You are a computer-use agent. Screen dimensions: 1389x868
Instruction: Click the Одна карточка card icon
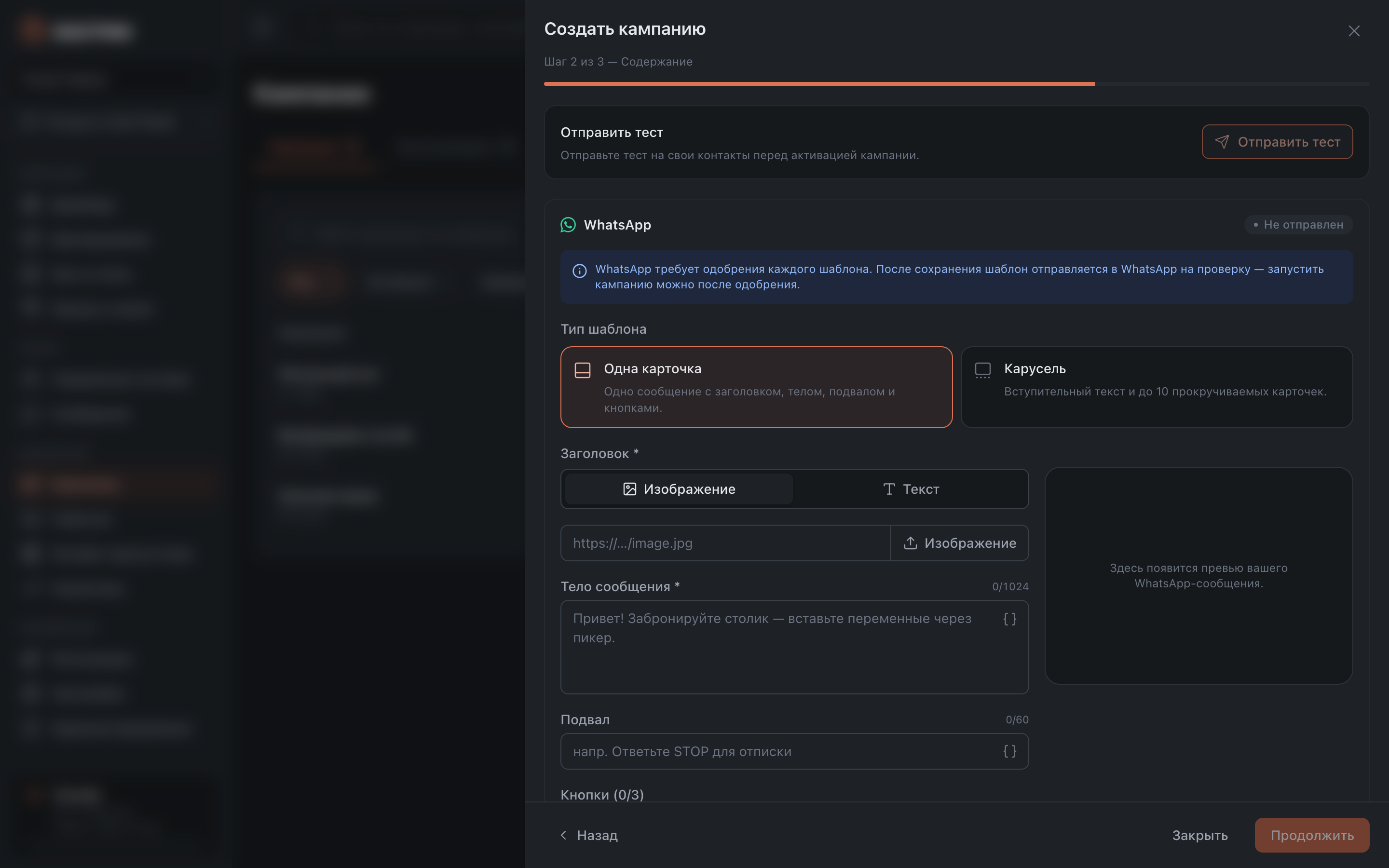pos(583,370)
